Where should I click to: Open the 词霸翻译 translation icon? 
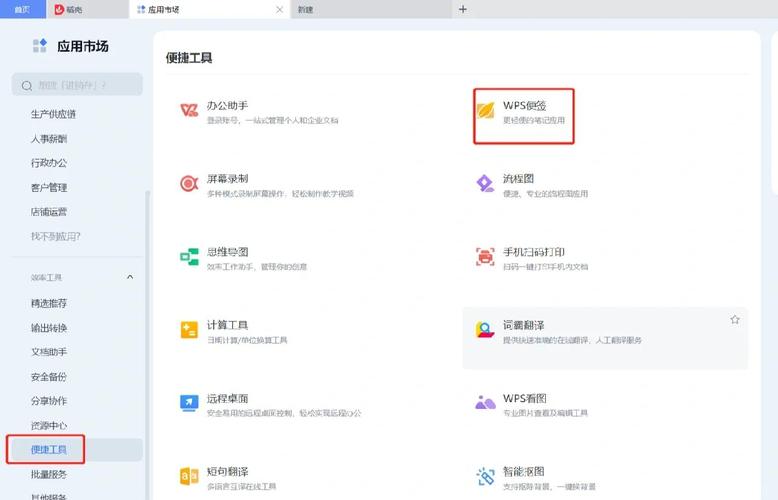click(485, 330)
